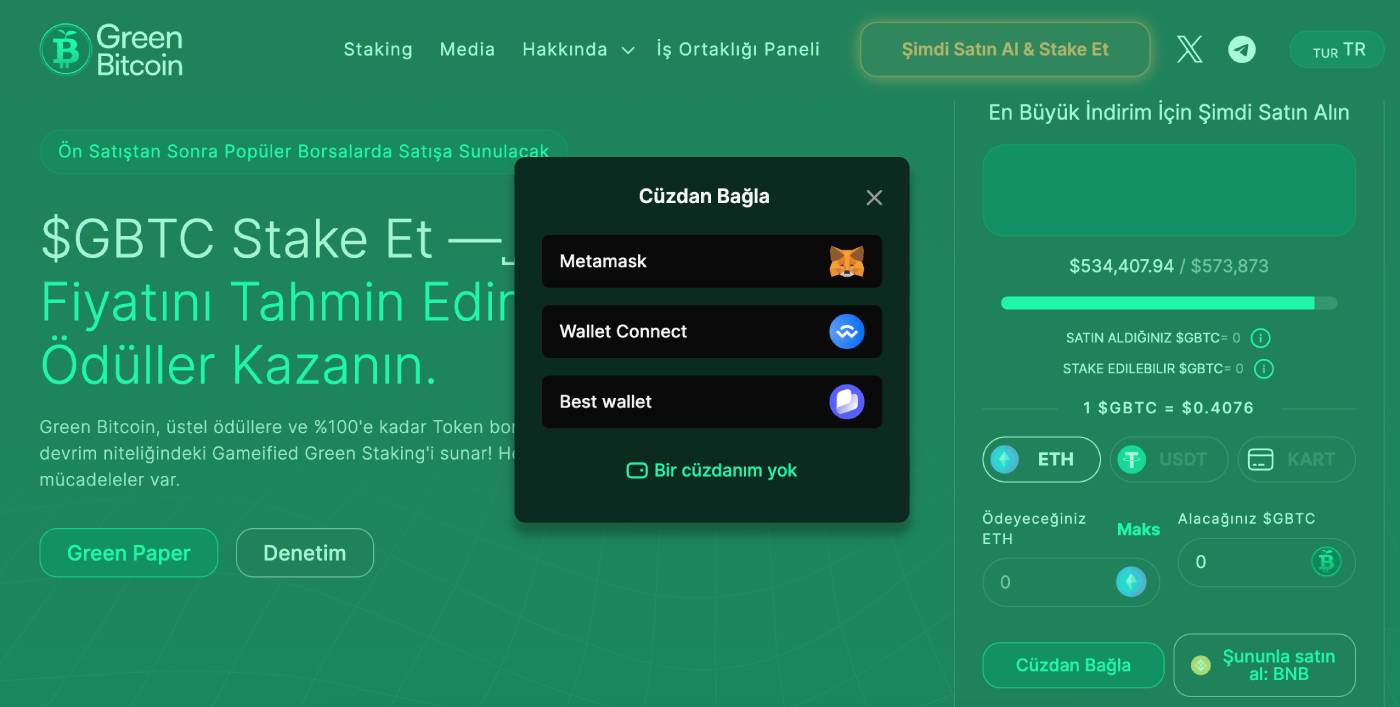Click the Maks link

pyautogui.click(x=1138, y=529)
